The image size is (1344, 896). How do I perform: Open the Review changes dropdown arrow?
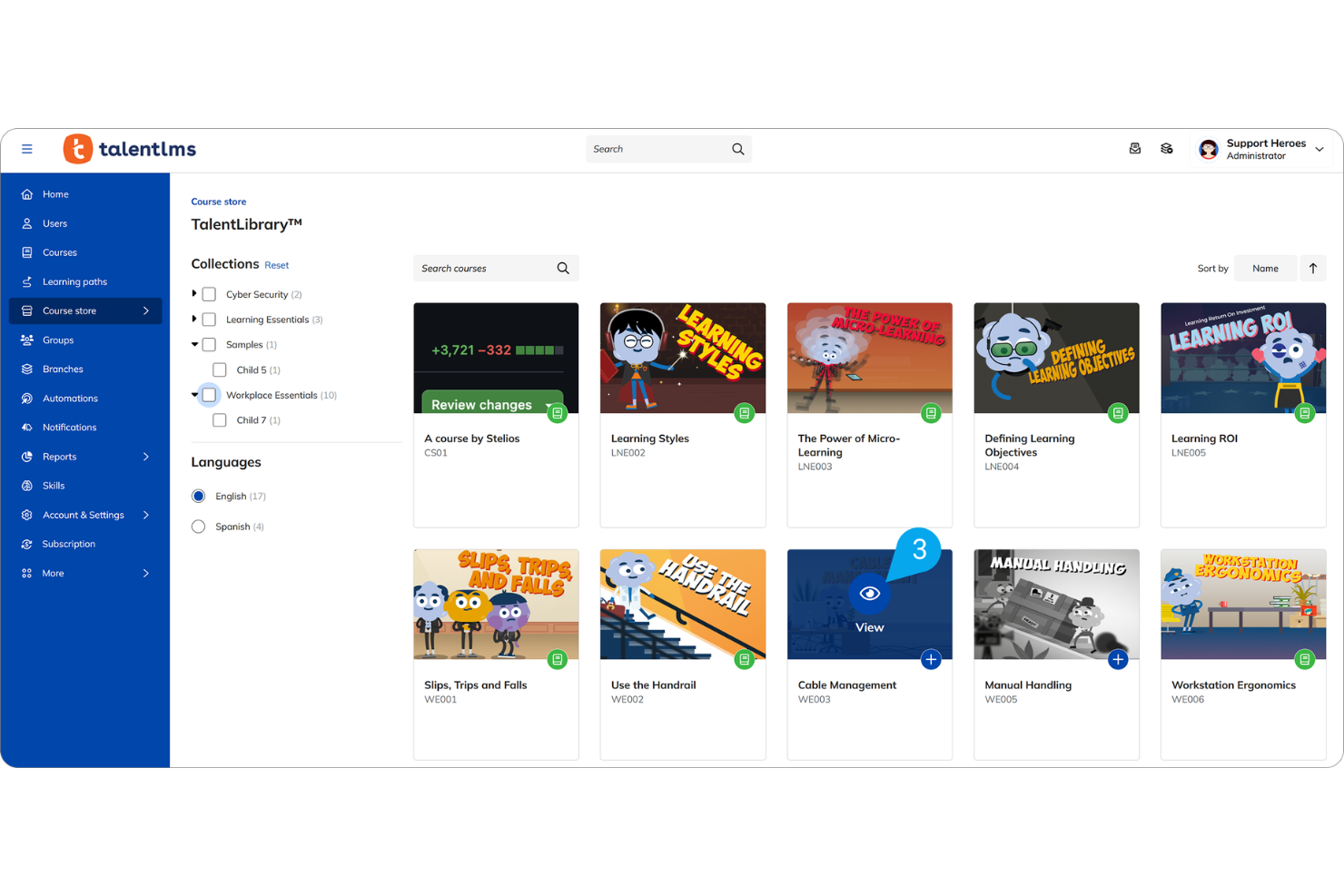(x=548, y=406)
